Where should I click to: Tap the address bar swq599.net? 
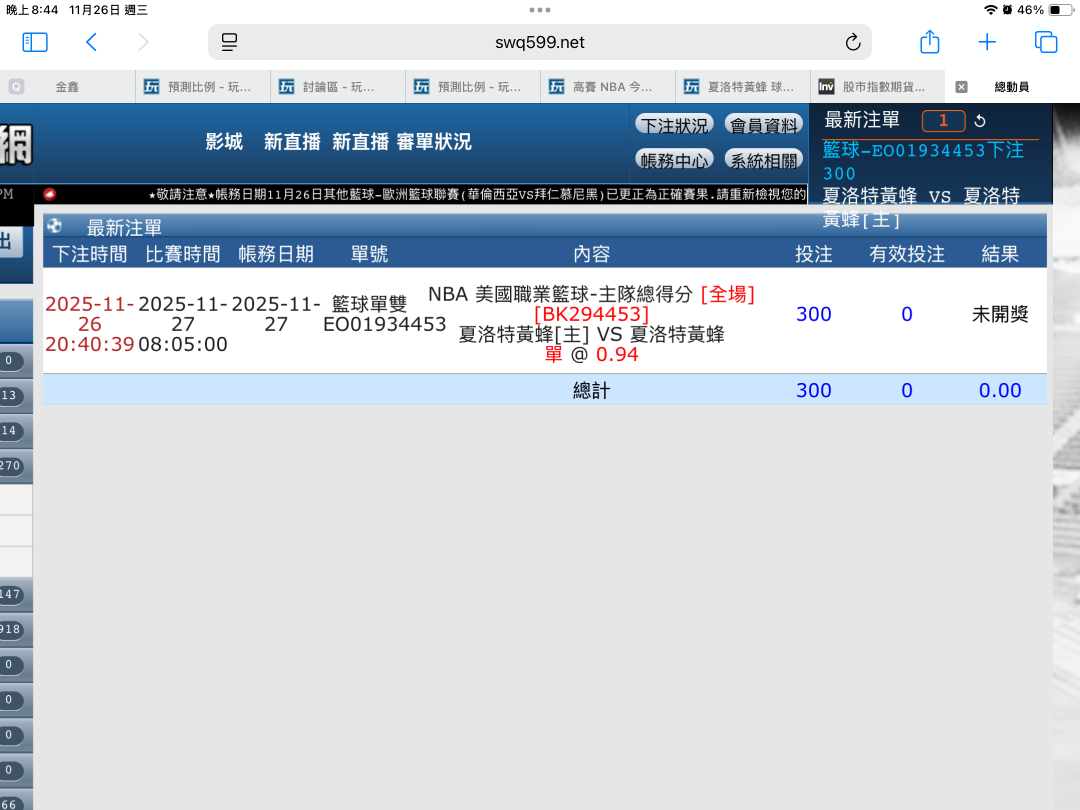[x=539, y=42]
